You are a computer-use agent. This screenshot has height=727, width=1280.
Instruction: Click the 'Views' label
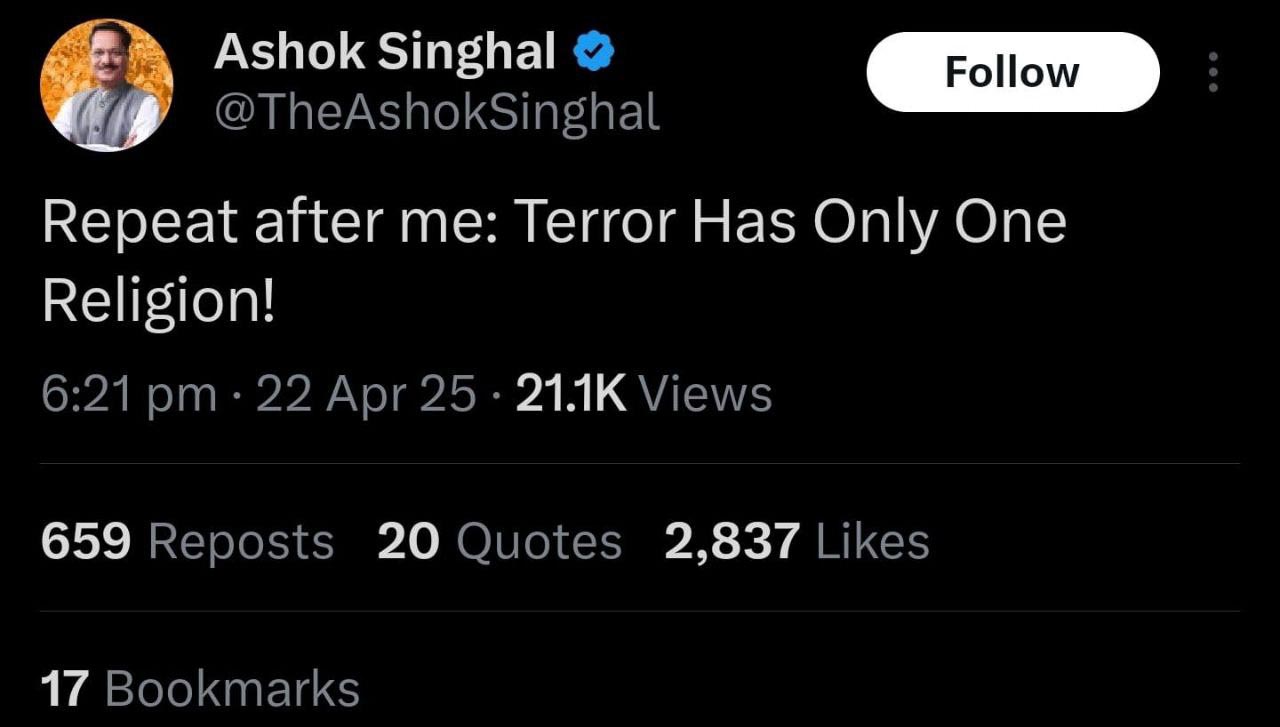pos(705,394)
